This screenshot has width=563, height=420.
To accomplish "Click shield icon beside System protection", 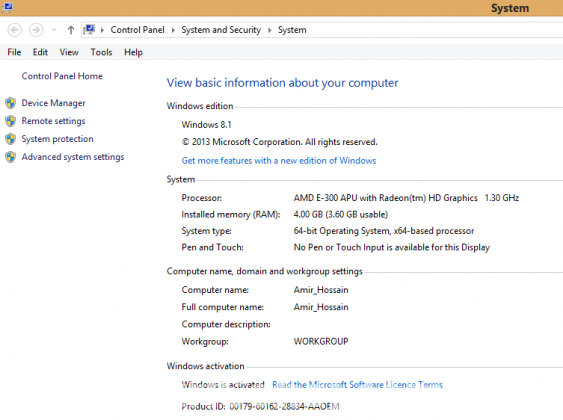I will pos(10,139).
